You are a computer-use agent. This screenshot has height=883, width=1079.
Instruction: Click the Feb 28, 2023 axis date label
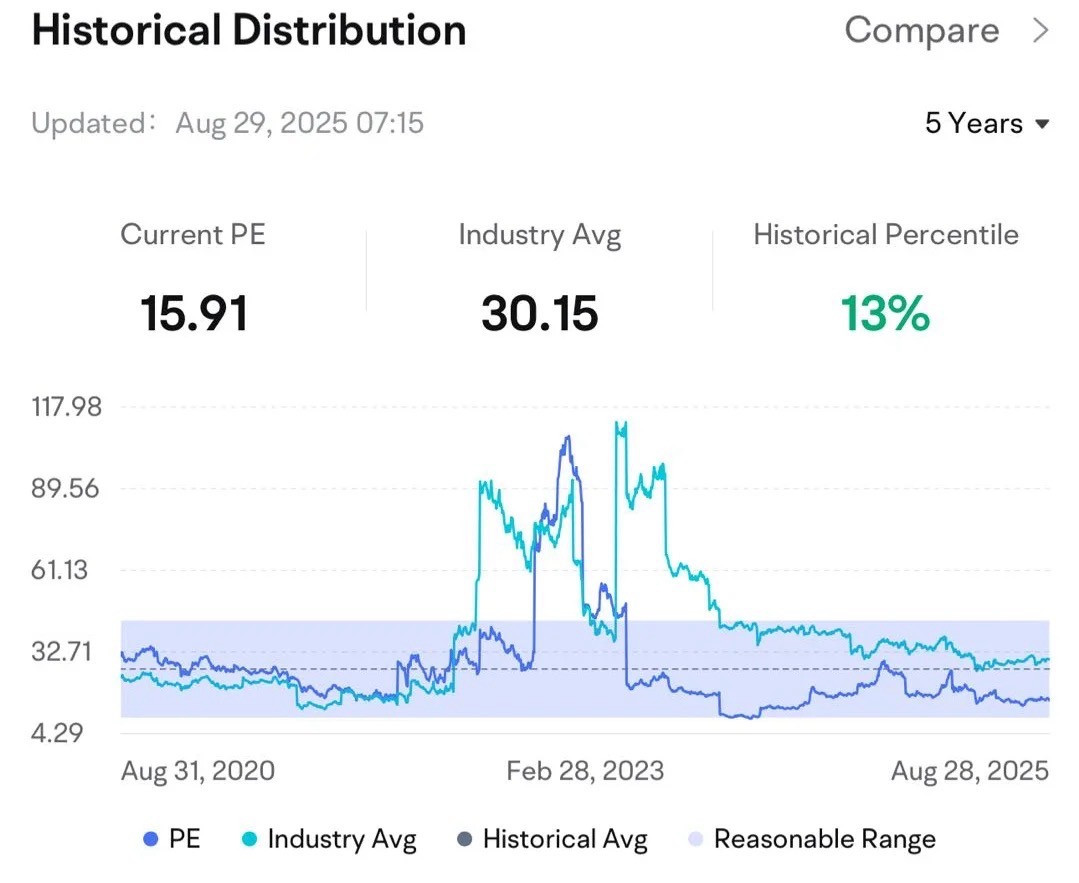click(586, 771)
